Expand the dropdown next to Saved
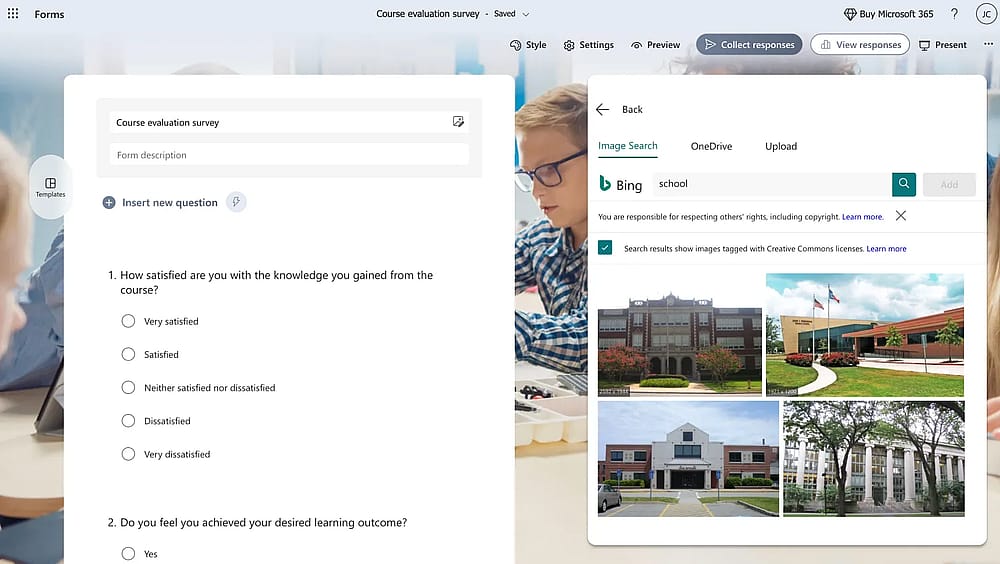This screenshot has width=1000, height=564. coord(526,14)
